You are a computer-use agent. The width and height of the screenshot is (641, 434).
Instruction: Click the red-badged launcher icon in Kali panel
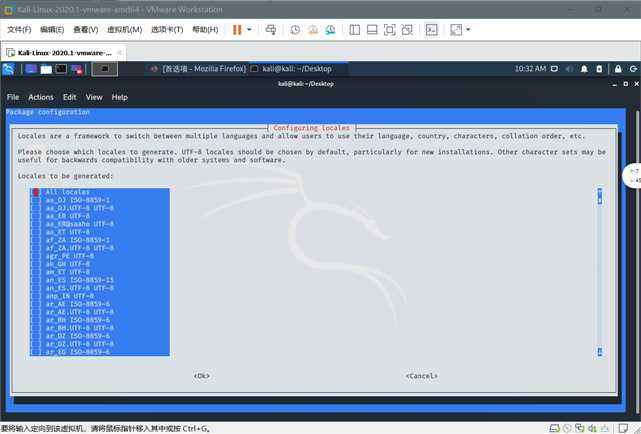[x=77, y=69]
